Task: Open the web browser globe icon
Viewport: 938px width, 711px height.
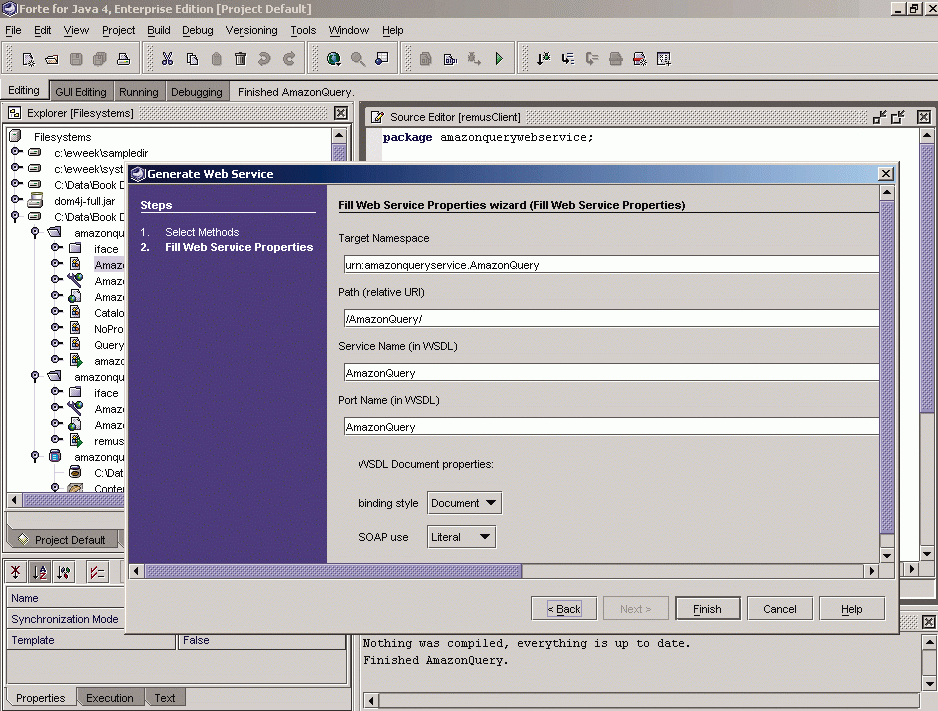Action: click(x=334, y=59)
